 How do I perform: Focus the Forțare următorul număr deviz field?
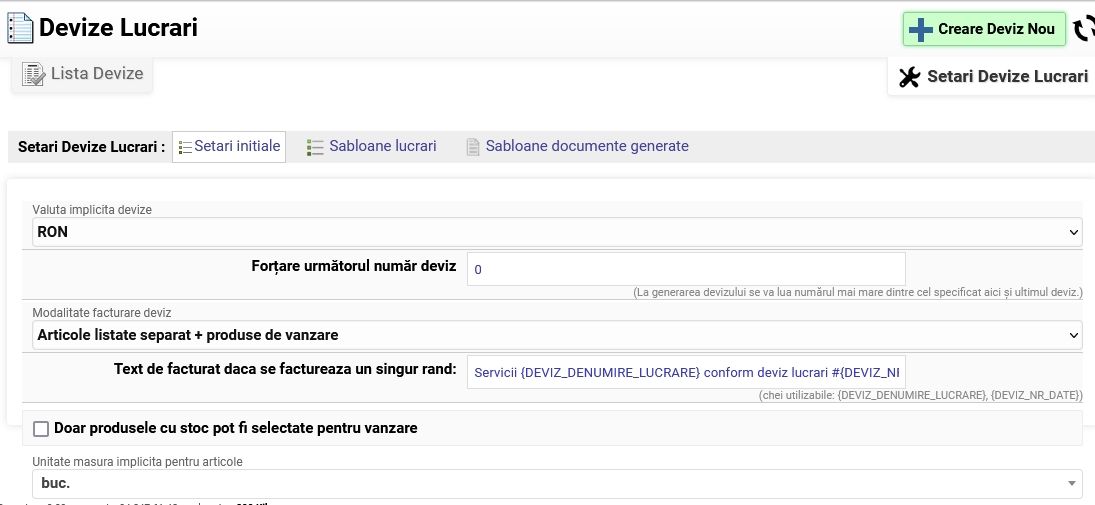tap(685, 269)
